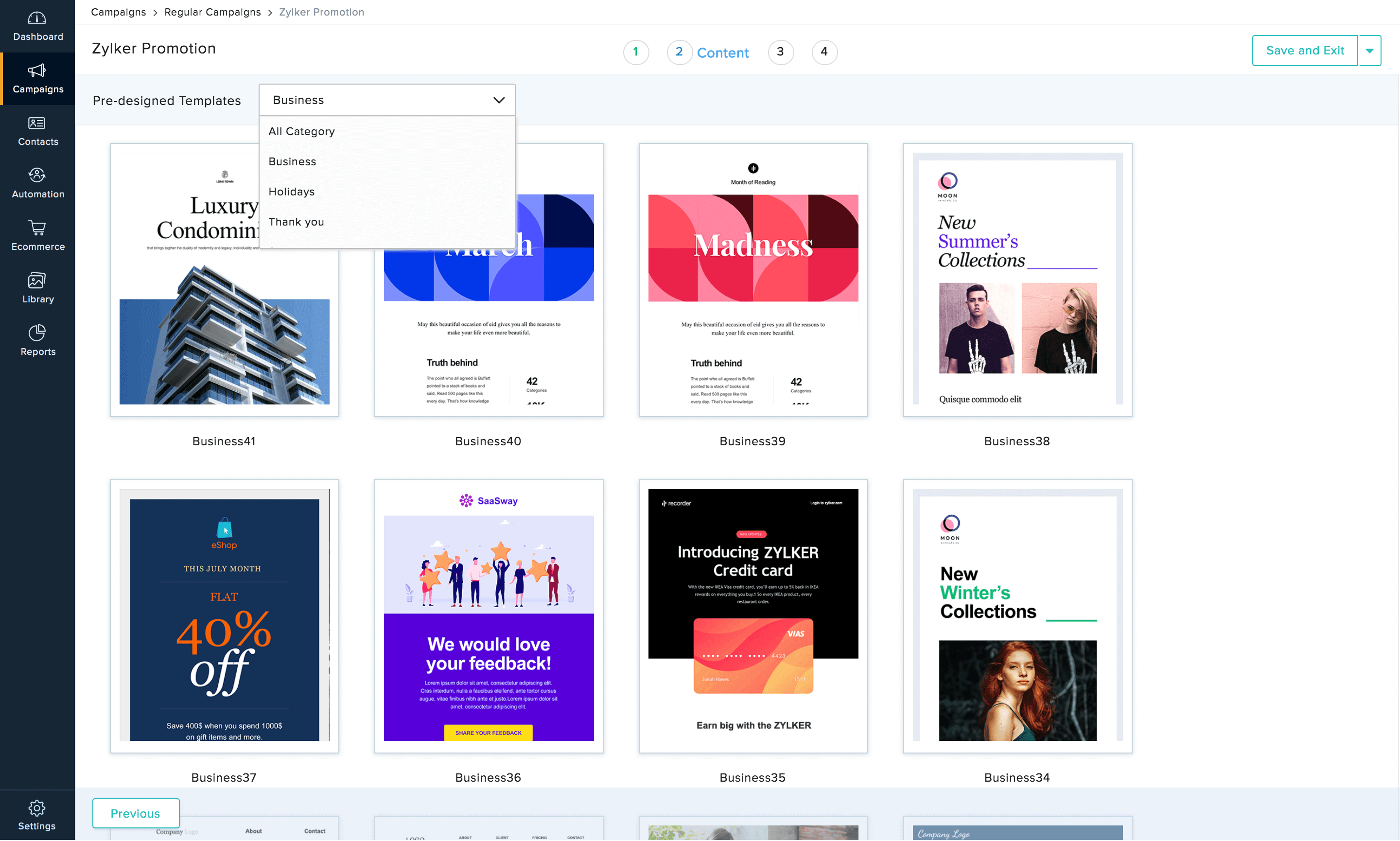This screenshot has width=1400, height=841.
Task: Open Settings gear icon
Action: click(37, 808)
